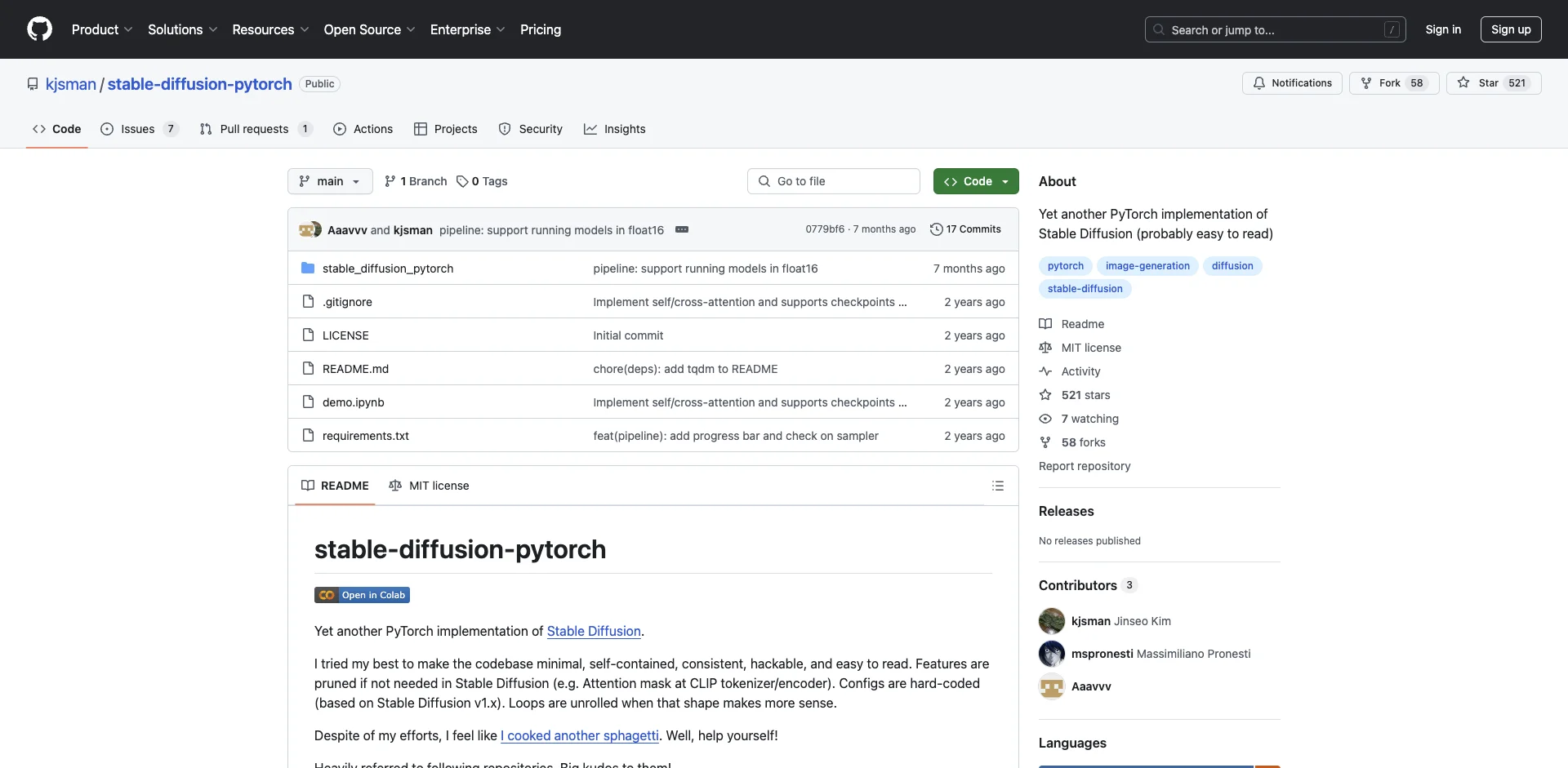View the 1 Branch list
Screen dimensions: 1568x768
click(x=416, y=181)
